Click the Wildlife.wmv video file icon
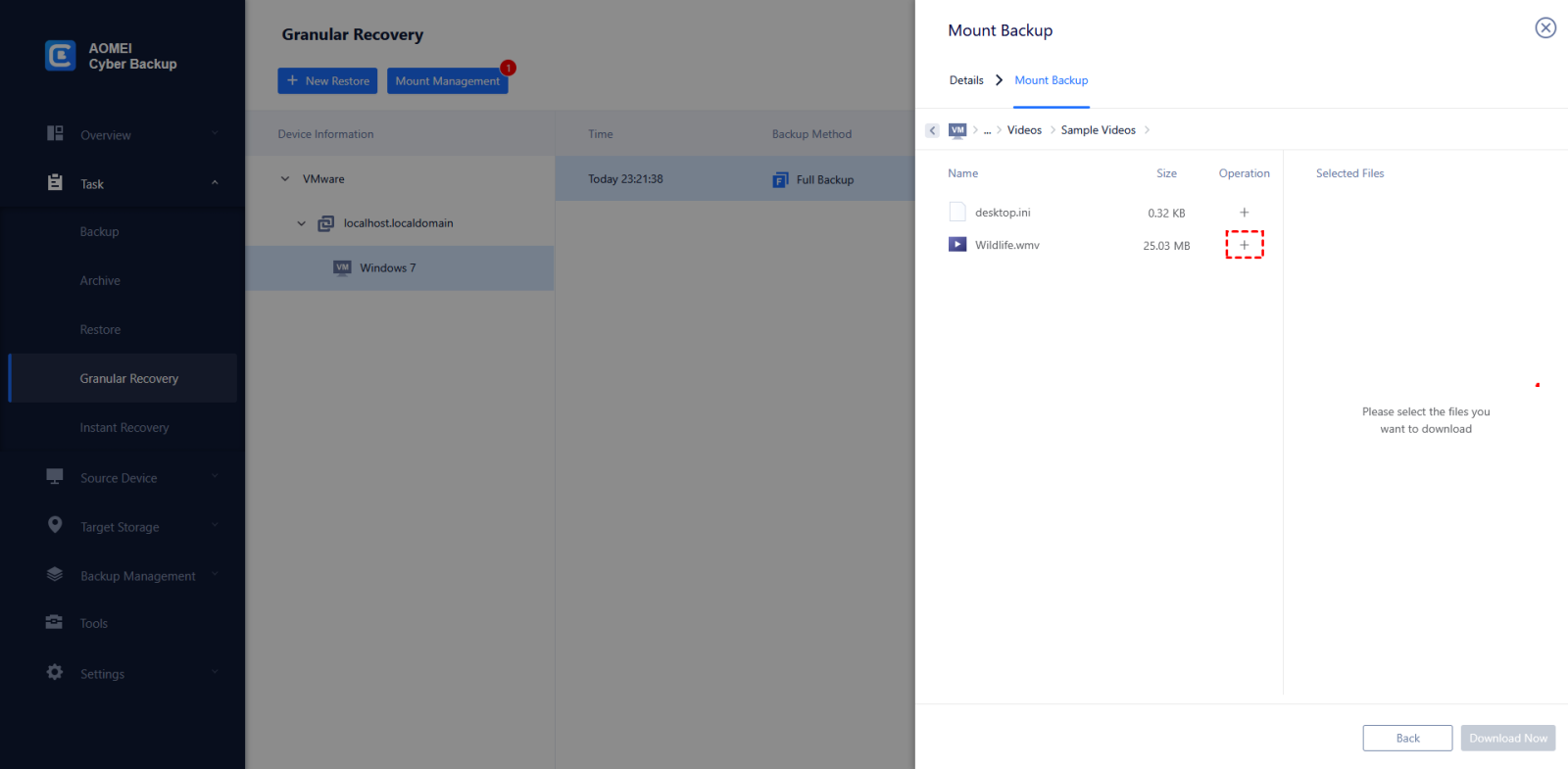 (x=957, y=244)
